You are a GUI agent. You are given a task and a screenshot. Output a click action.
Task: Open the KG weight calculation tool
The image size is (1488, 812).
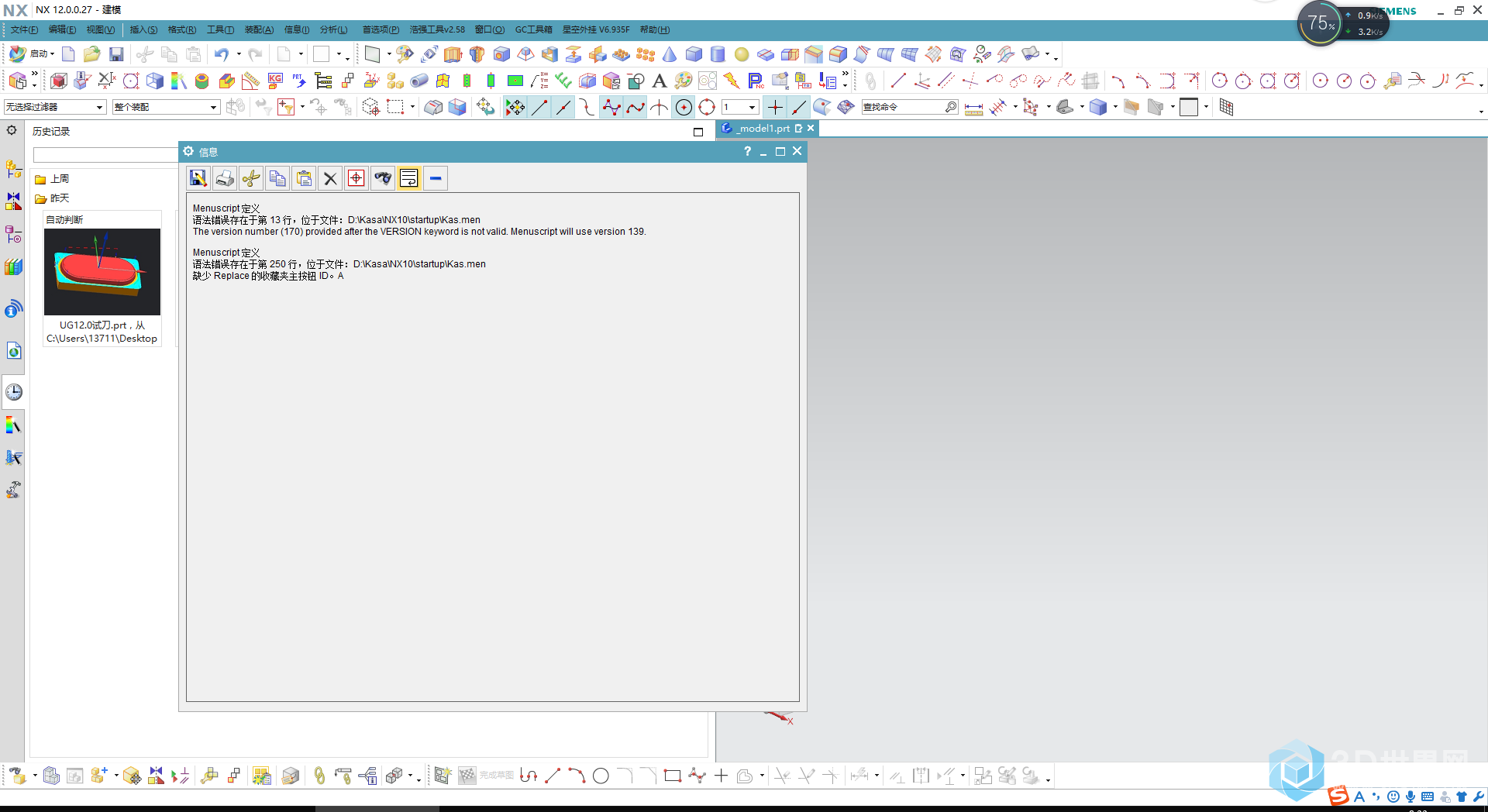point(275,81)
